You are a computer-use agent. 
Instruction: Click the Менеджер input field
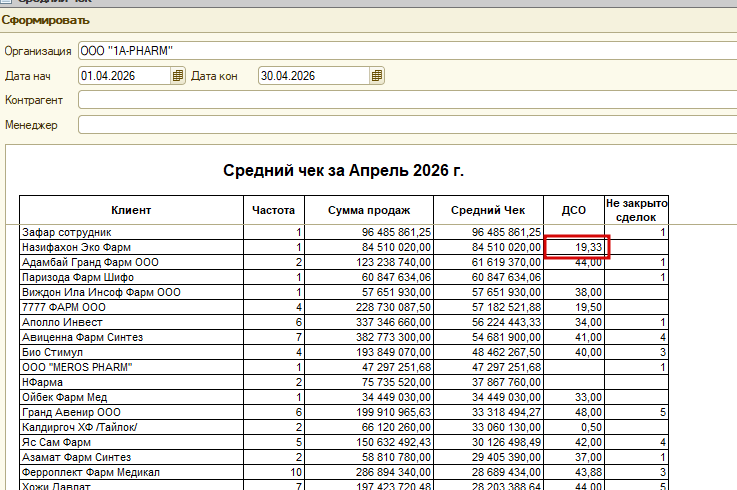(407, 125)
